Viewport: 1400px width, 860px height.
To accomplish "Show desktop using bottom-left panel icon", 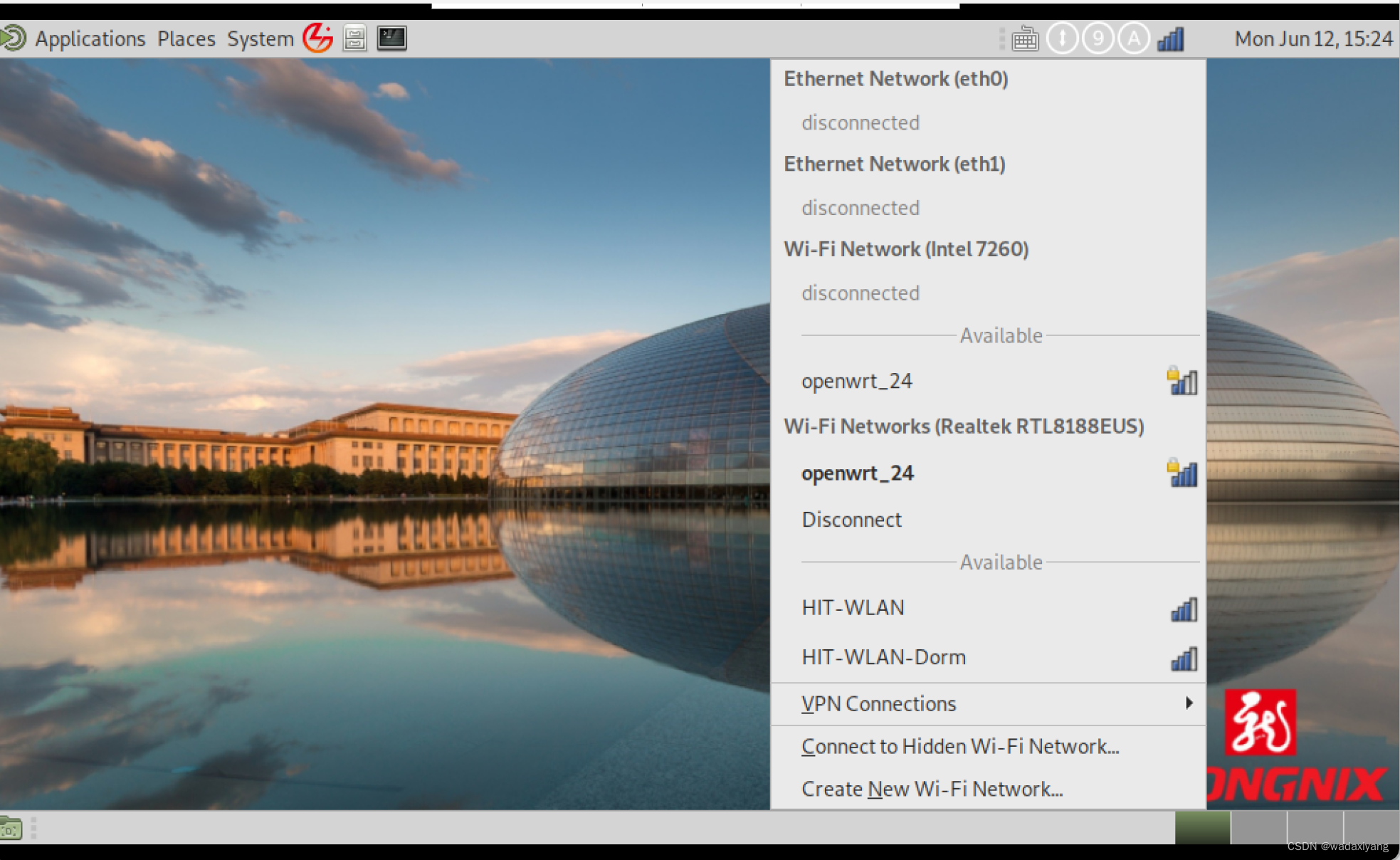I will tap(11, 828).
